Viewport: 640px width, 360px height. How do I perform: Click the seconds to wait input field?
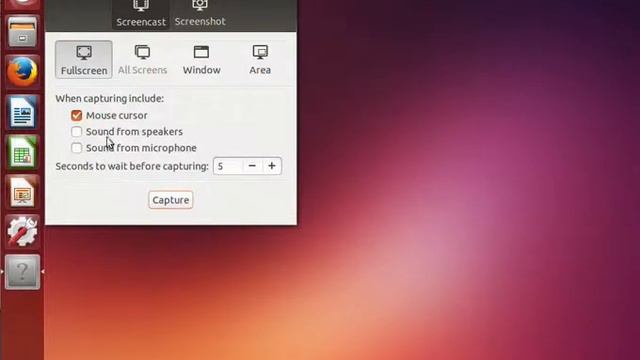click(228, 166)
